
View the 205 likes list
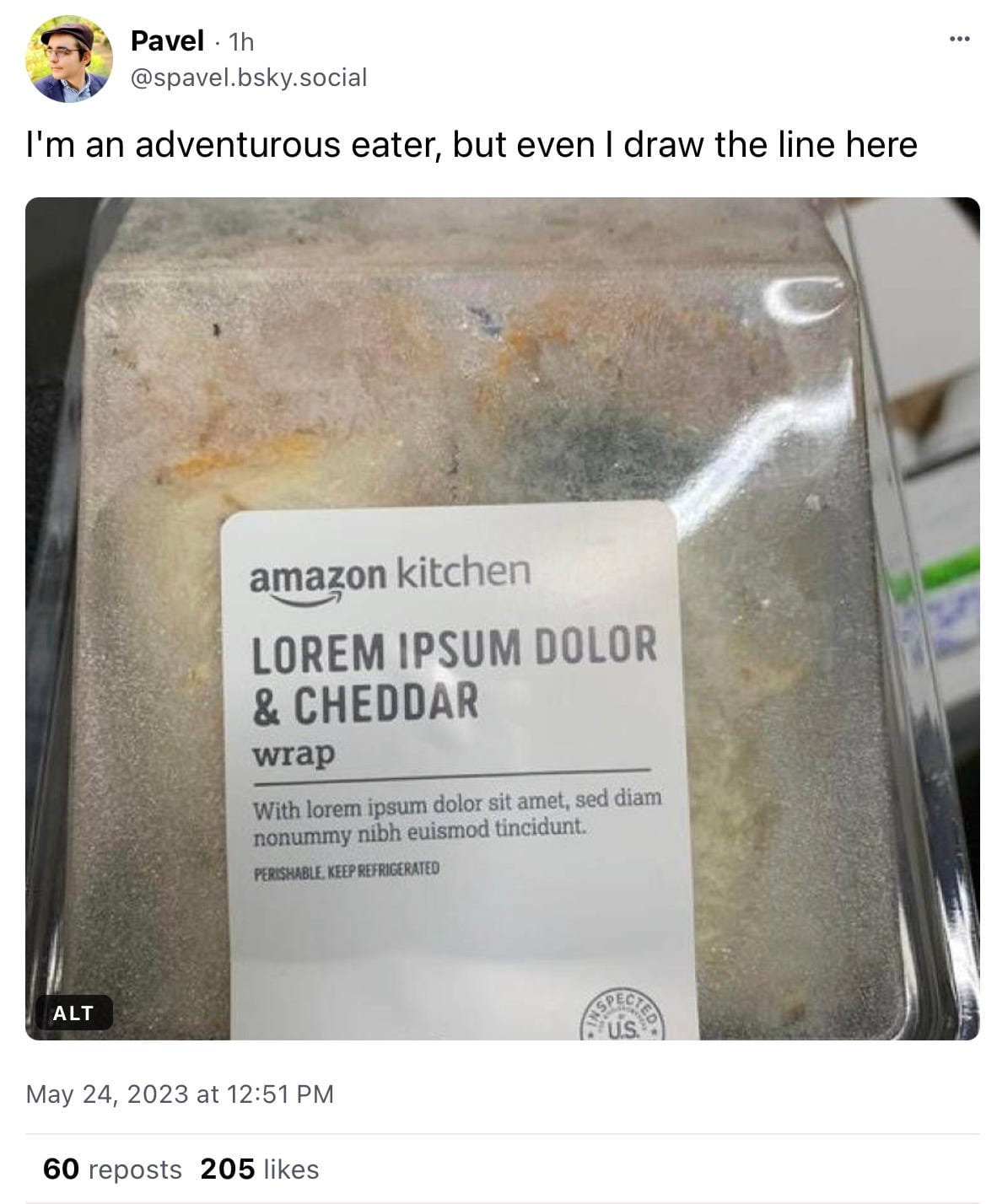click(260, 1169)
